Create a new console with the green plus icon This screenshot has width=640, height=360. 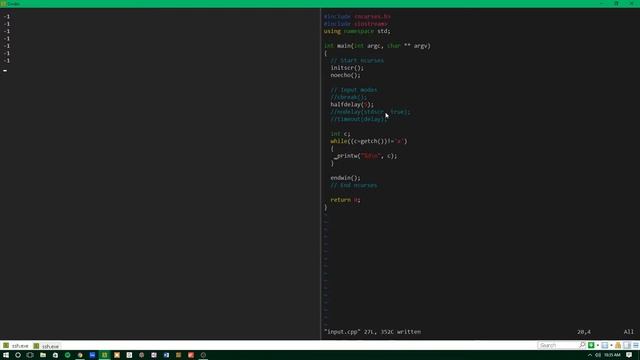591,345
